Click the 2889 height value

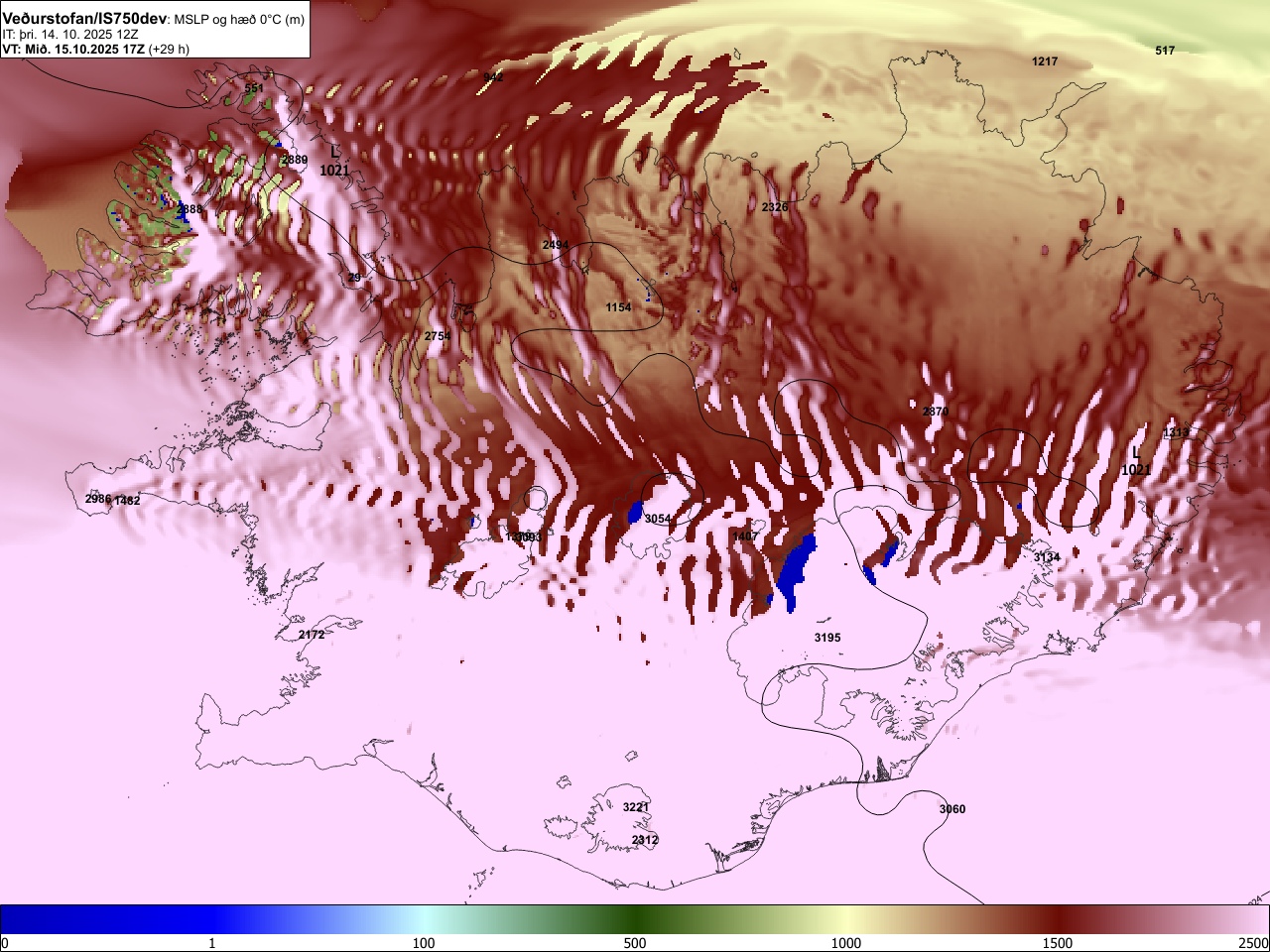click(x=295, y=160)
